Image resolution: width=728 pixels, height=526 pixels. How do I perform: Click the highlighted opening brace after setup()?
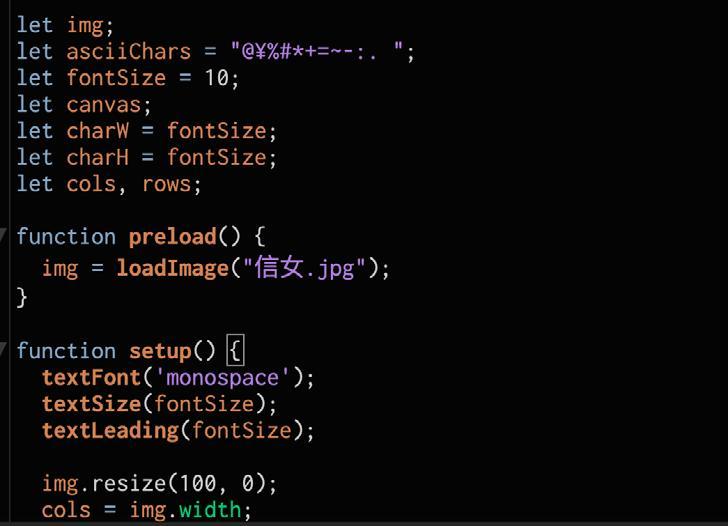point(235,350)
